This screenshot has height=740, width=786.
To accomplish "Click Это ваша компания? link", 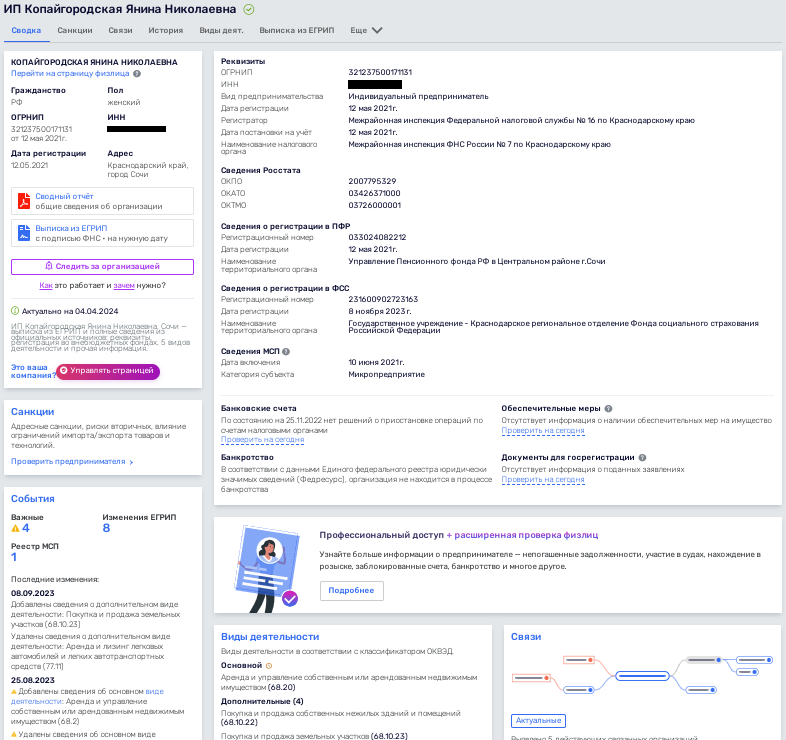I will (x=33, y=372).
